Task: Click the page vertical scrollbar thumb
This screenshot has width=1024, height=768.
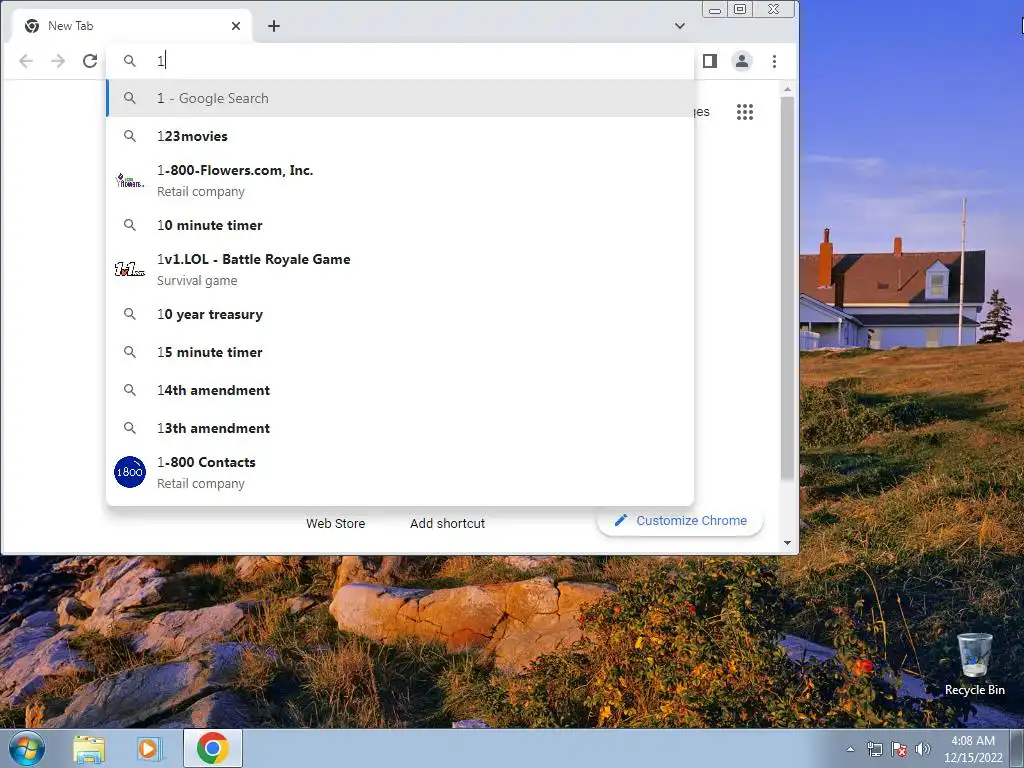Action: [788, 288]
